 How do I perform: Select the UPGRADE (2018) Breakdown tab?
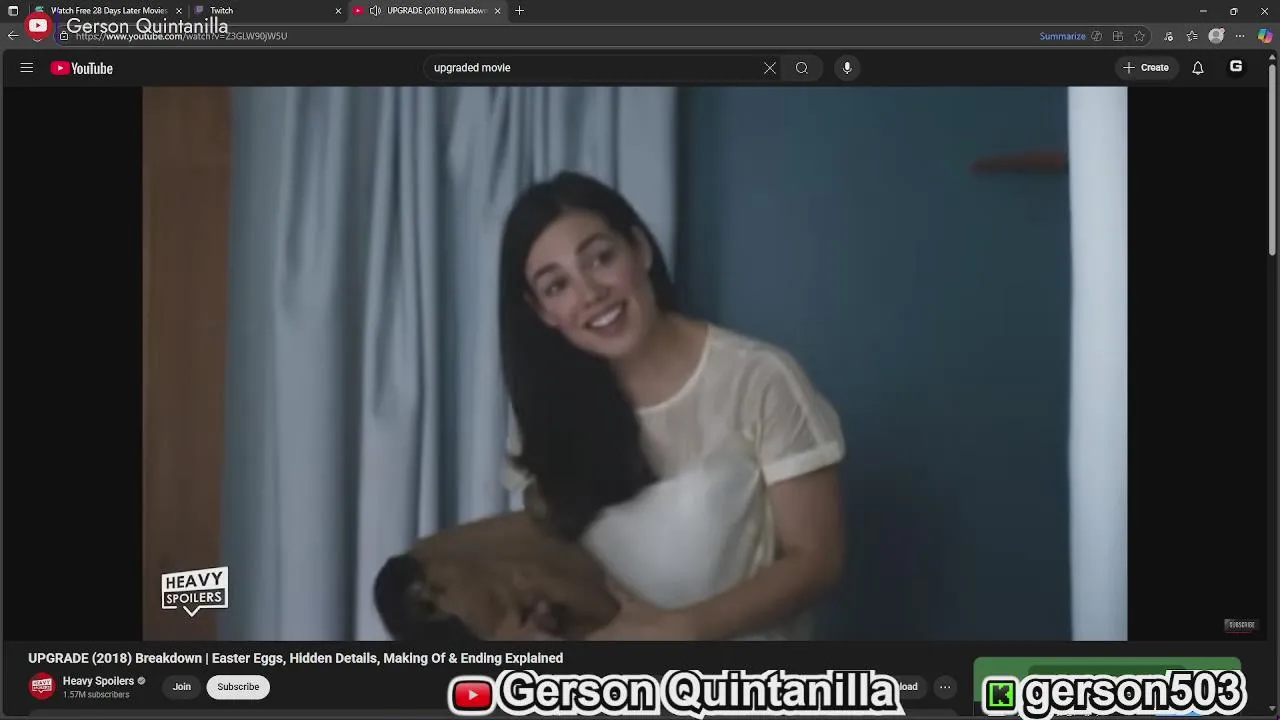coord(428,11)
